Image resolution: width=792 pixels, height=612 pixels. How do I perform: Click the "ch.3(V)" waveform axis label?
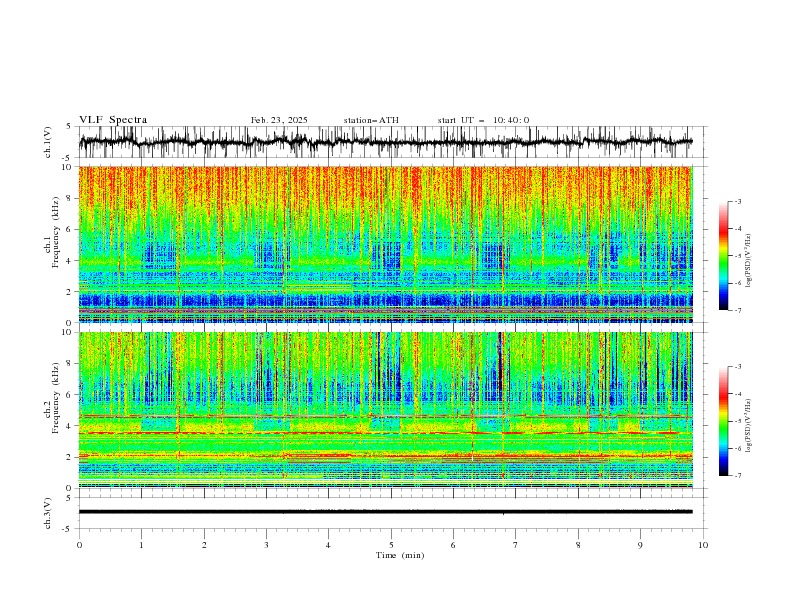[x=48, y=513]
